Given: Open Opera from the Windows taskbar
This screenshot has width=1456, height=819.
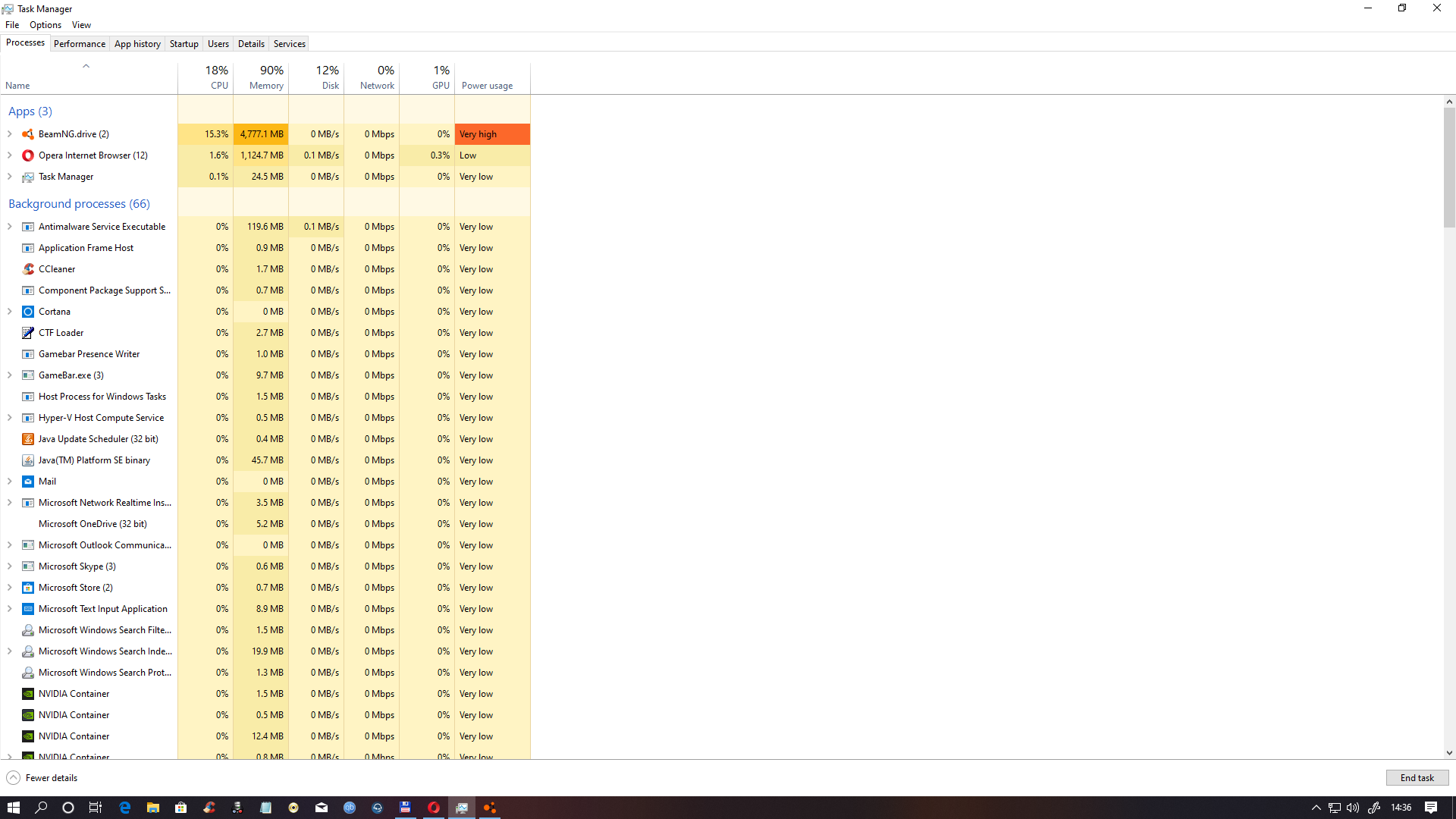Looking at the screenshot, I should click(434, 808).
